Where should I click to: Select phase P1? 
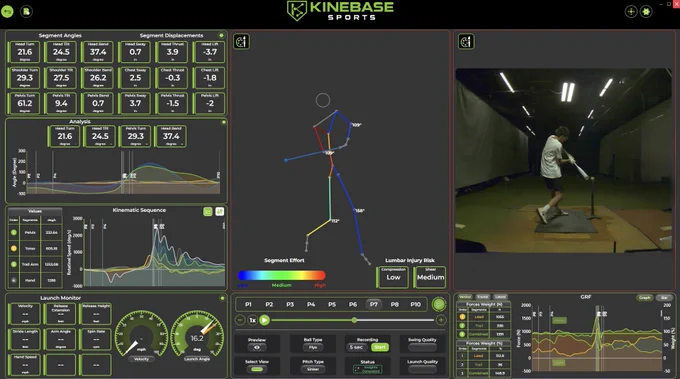coord(248,304)
